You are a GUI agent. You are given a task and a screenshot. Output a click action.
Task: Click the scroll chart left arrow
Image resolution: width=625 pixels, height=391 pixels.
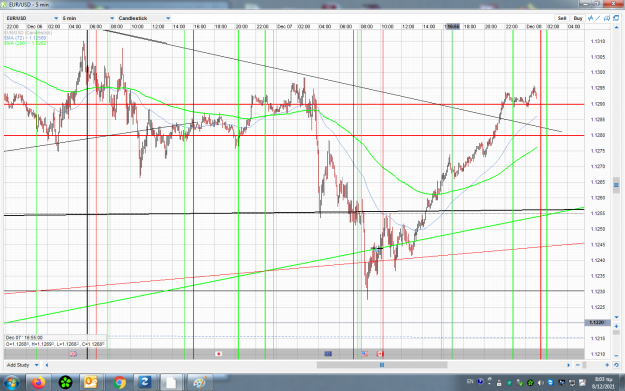(x=47, y=365)
